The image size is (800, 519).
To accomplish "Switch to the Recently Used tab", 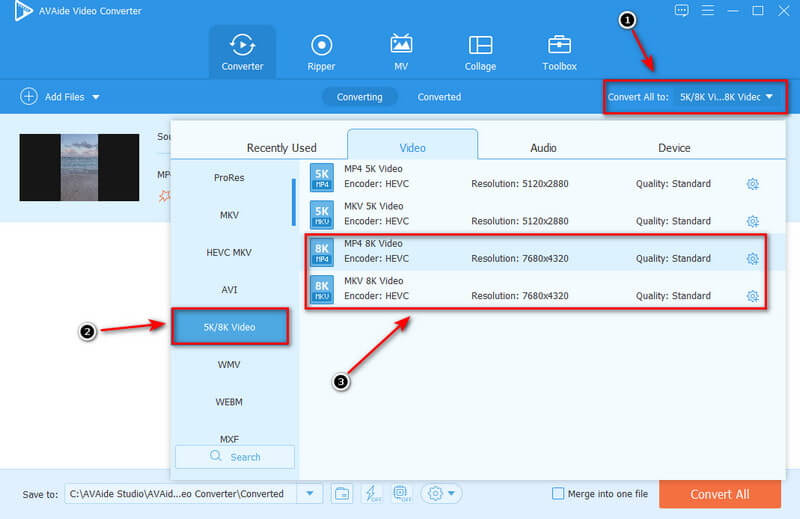I will [282, 148].
